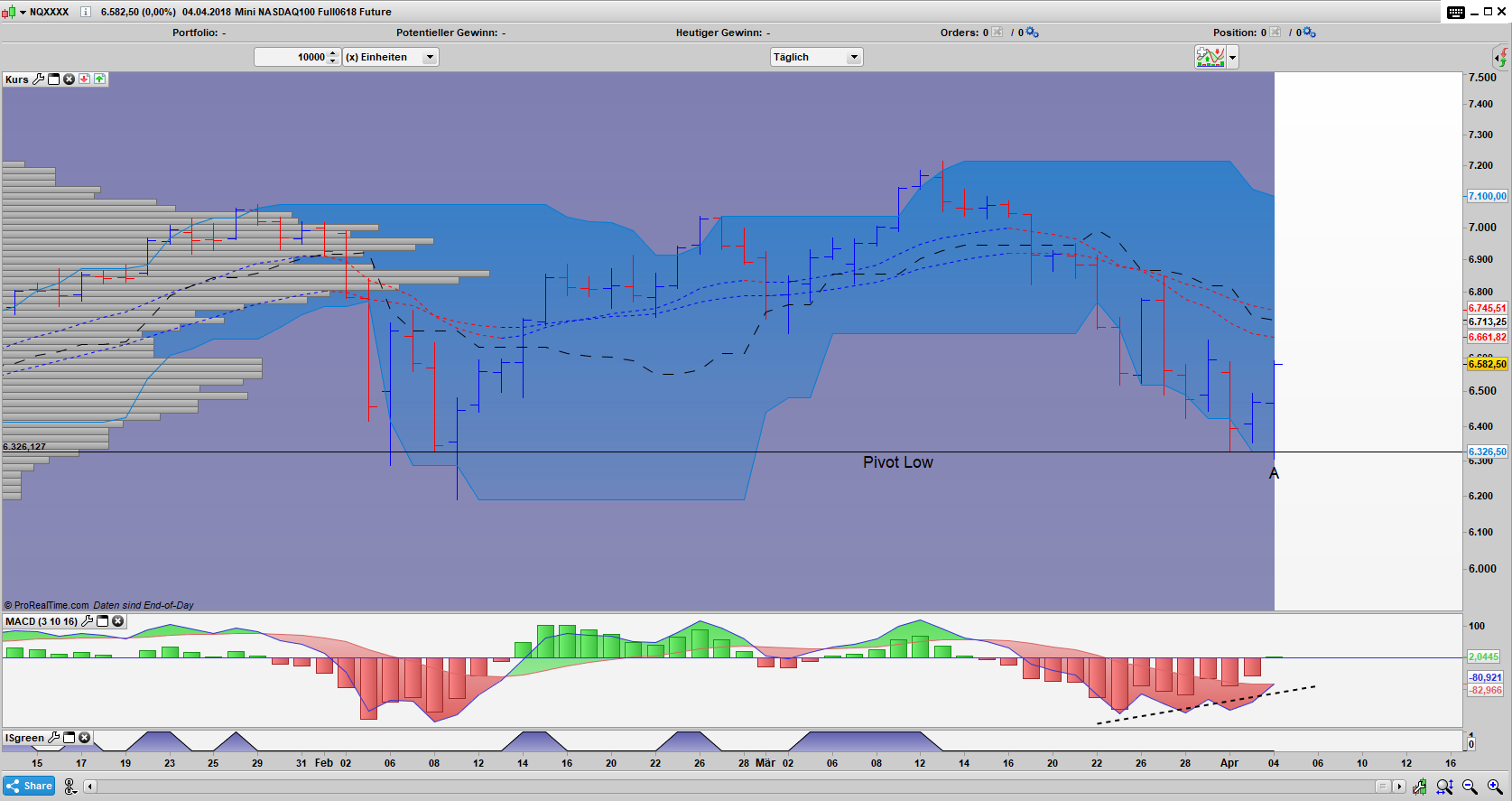Viewport: 1512px width, 801px height.
Task: Click the 7.100,00 price axis label
Action: (x=1487, y=196)
